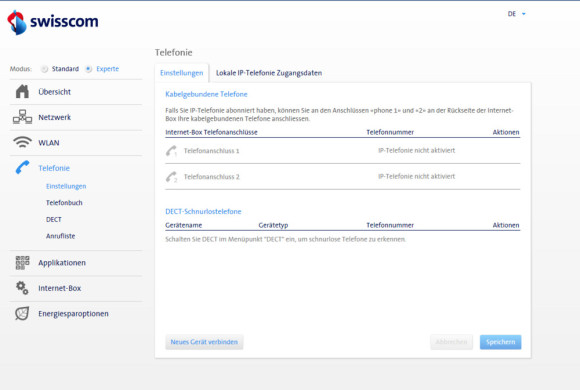Click the Swisscom logo

tap(53, 22)
